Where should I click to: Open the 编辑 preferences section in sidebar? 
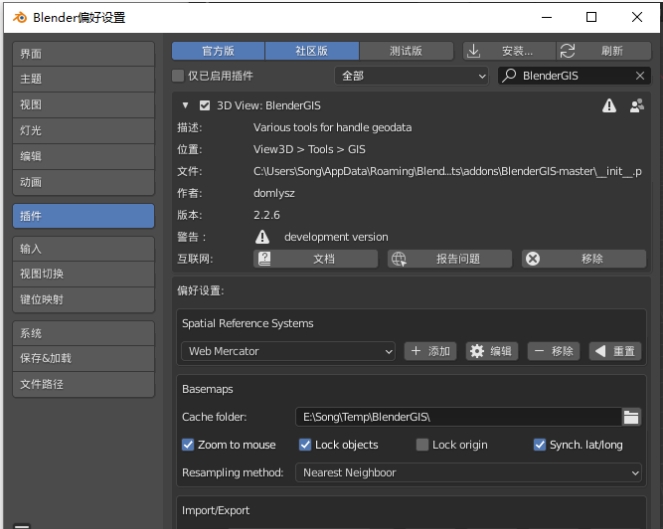pyautogui.click(x=84, y=156)
